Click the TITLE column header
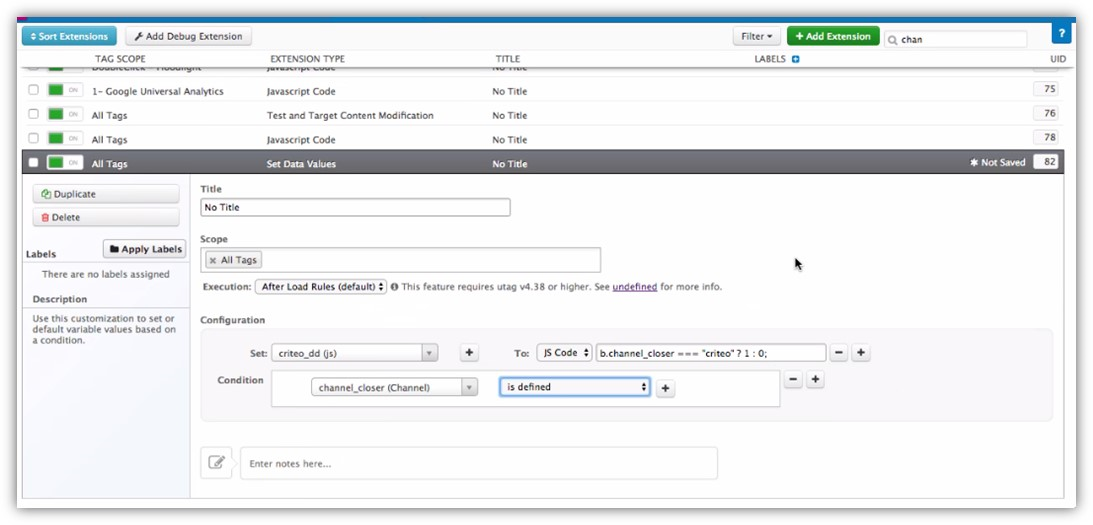This screenshot has width=1093, height=525. 507,59
